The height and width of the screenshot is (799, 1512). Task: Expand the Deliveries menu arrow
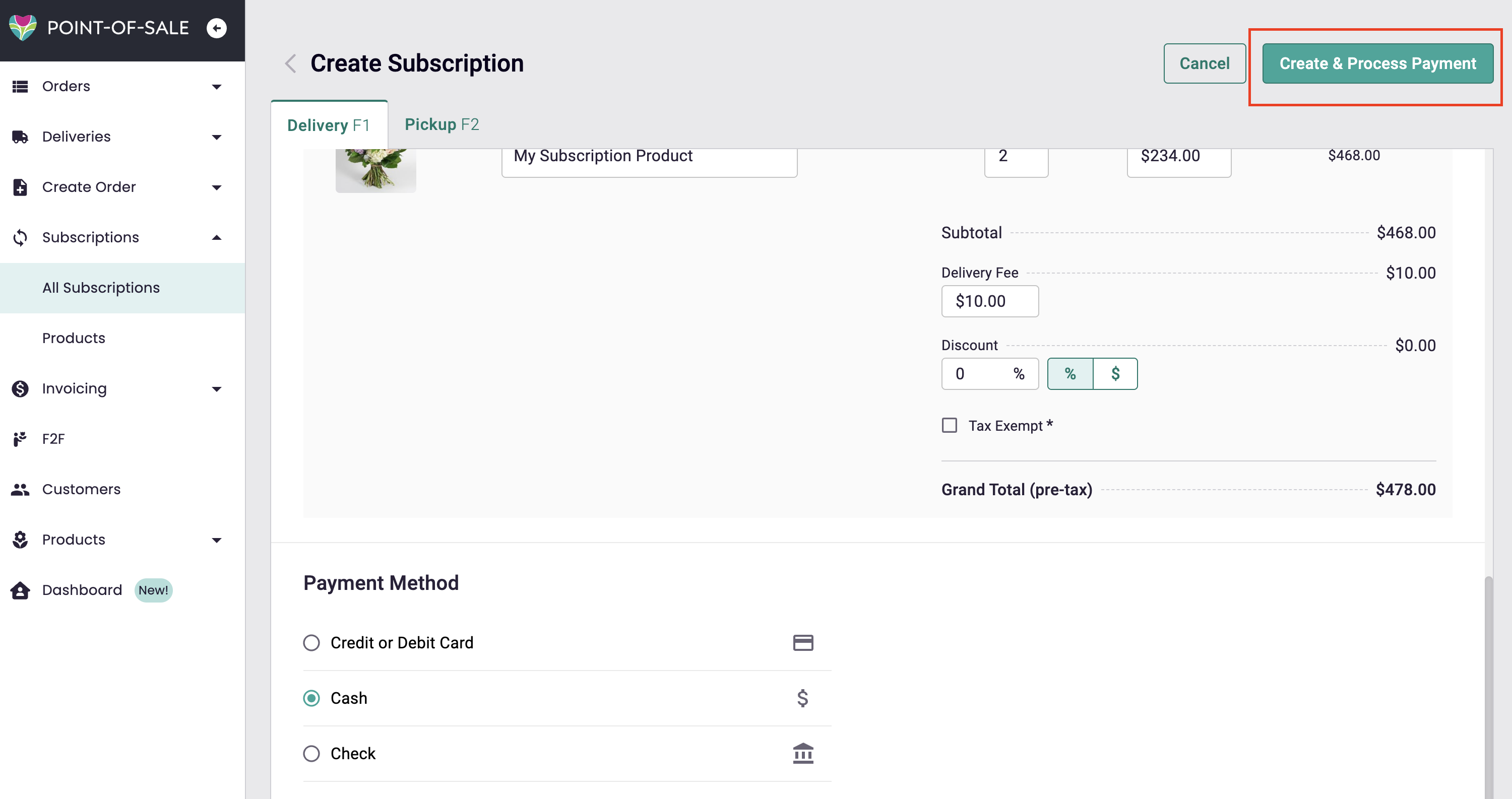(x=217, y=137)
